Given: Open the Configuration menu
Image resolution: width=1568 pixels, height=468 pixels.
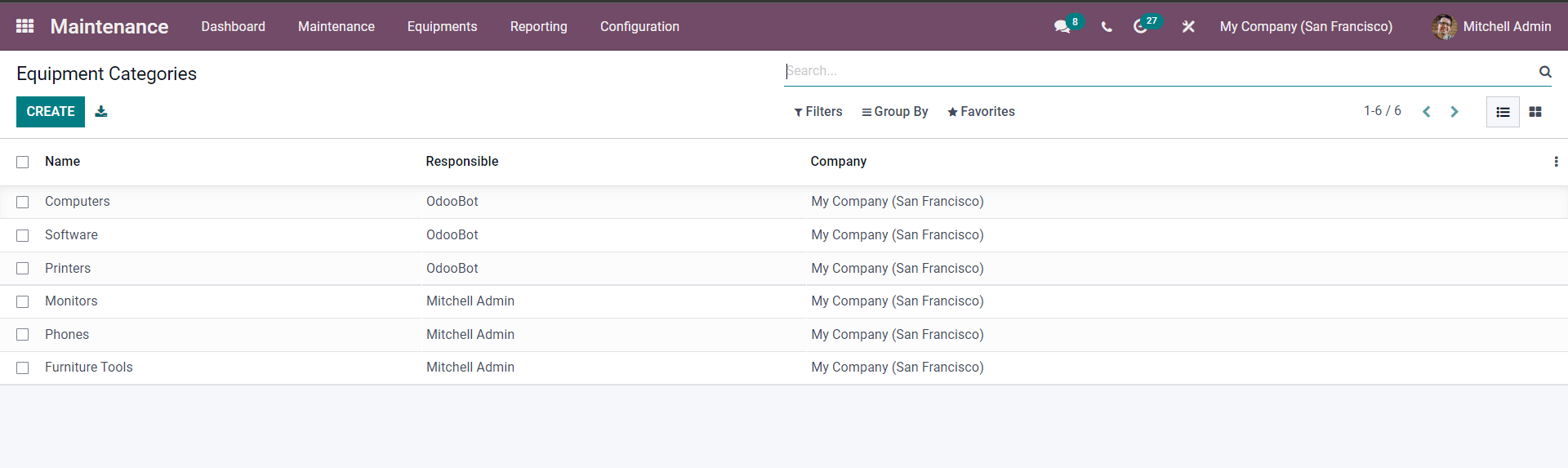Looking at the screenshot, I should [x=639, y=26].
